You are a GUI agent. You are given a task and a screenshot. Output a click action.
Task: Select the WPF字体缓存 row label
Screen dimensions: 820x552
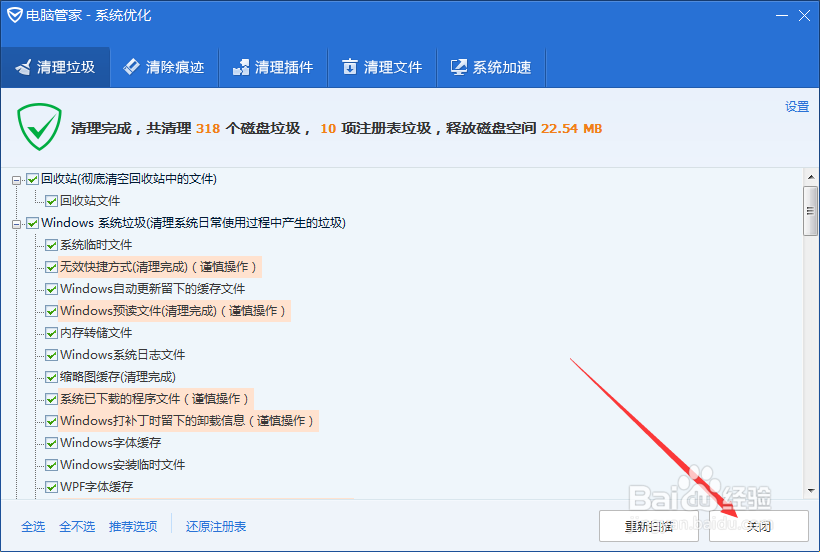97,487
